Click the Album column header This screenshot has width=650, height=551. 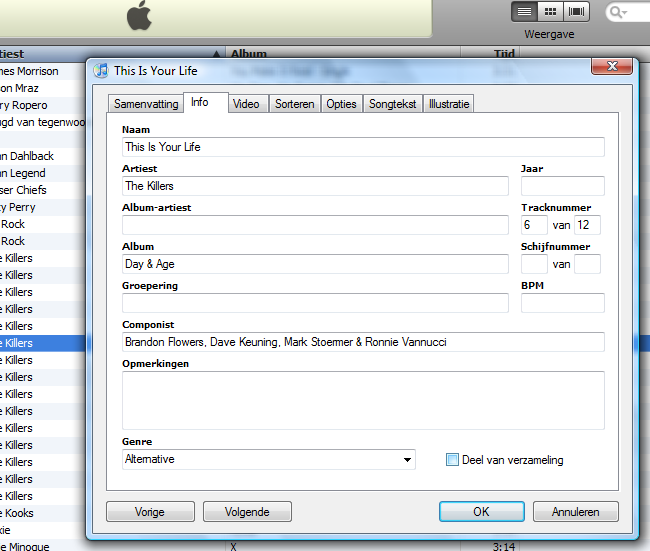click(343, 54)
